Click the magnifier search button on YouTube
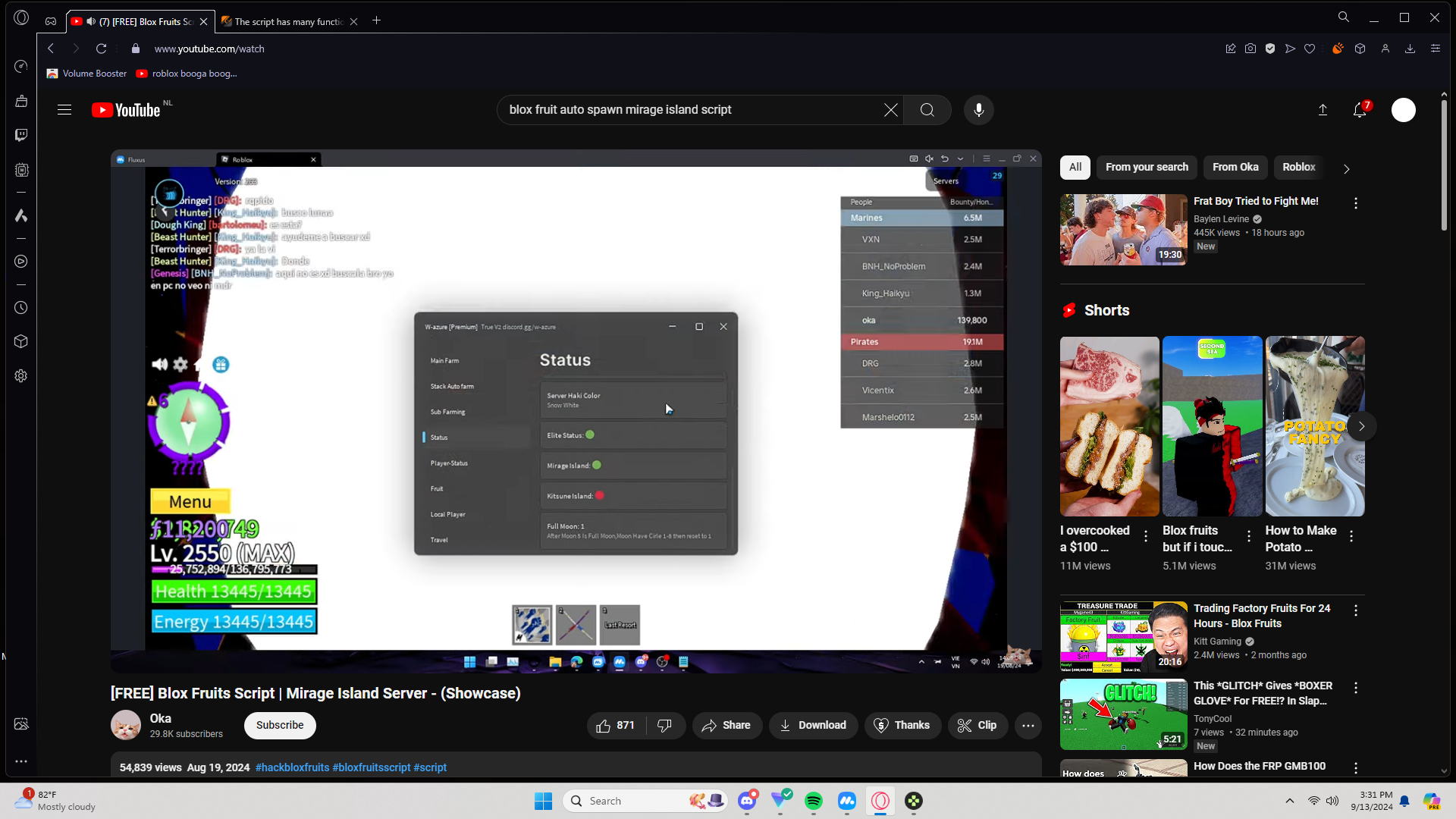The width and height of the screenshot is (1456, 819). point(927,110)
